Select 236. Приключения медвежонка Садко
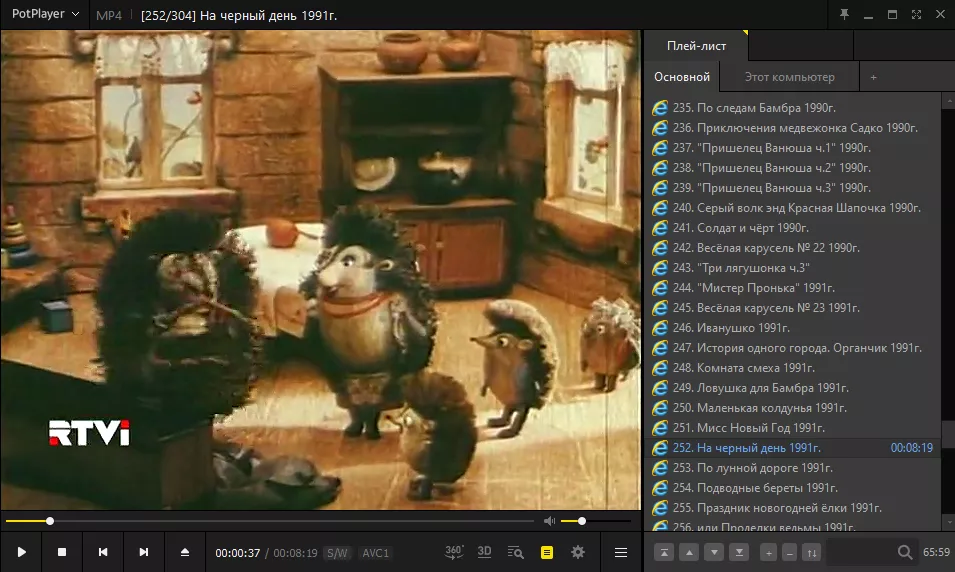This screenshot has height=572, width=955. point(793,128)
